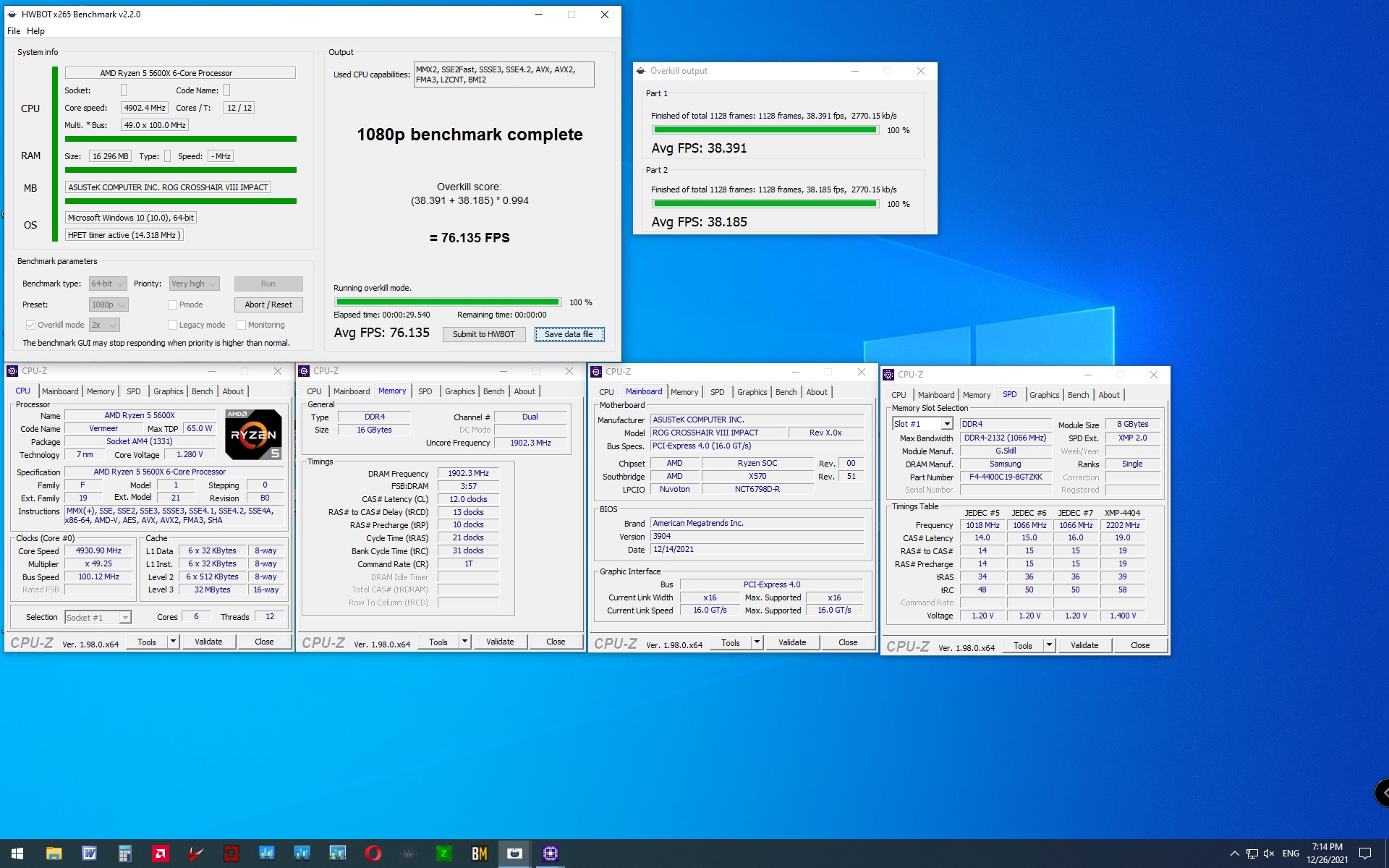This screenshot has height=868, width=1389.
Task: Open the Socket #1 selection dropdown
Action: [x=98, y=618]
